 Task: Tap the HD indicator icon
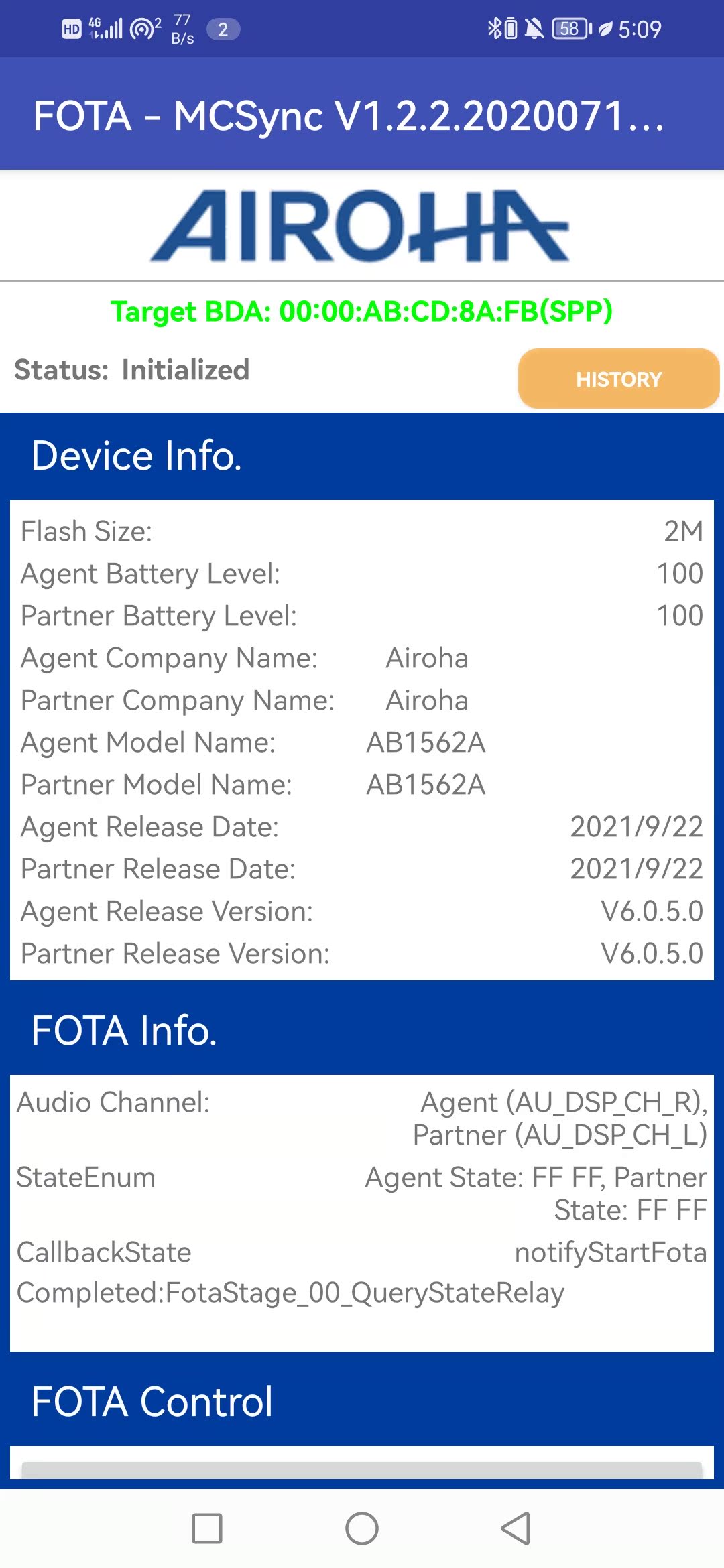pos(72,29)
